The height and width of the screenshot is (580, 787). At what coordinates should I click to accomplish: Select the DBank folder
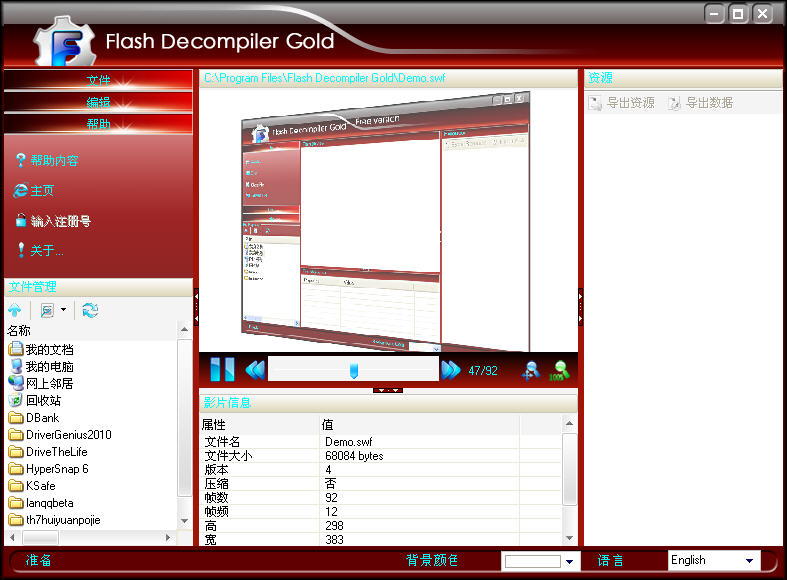tap(34, 417)
